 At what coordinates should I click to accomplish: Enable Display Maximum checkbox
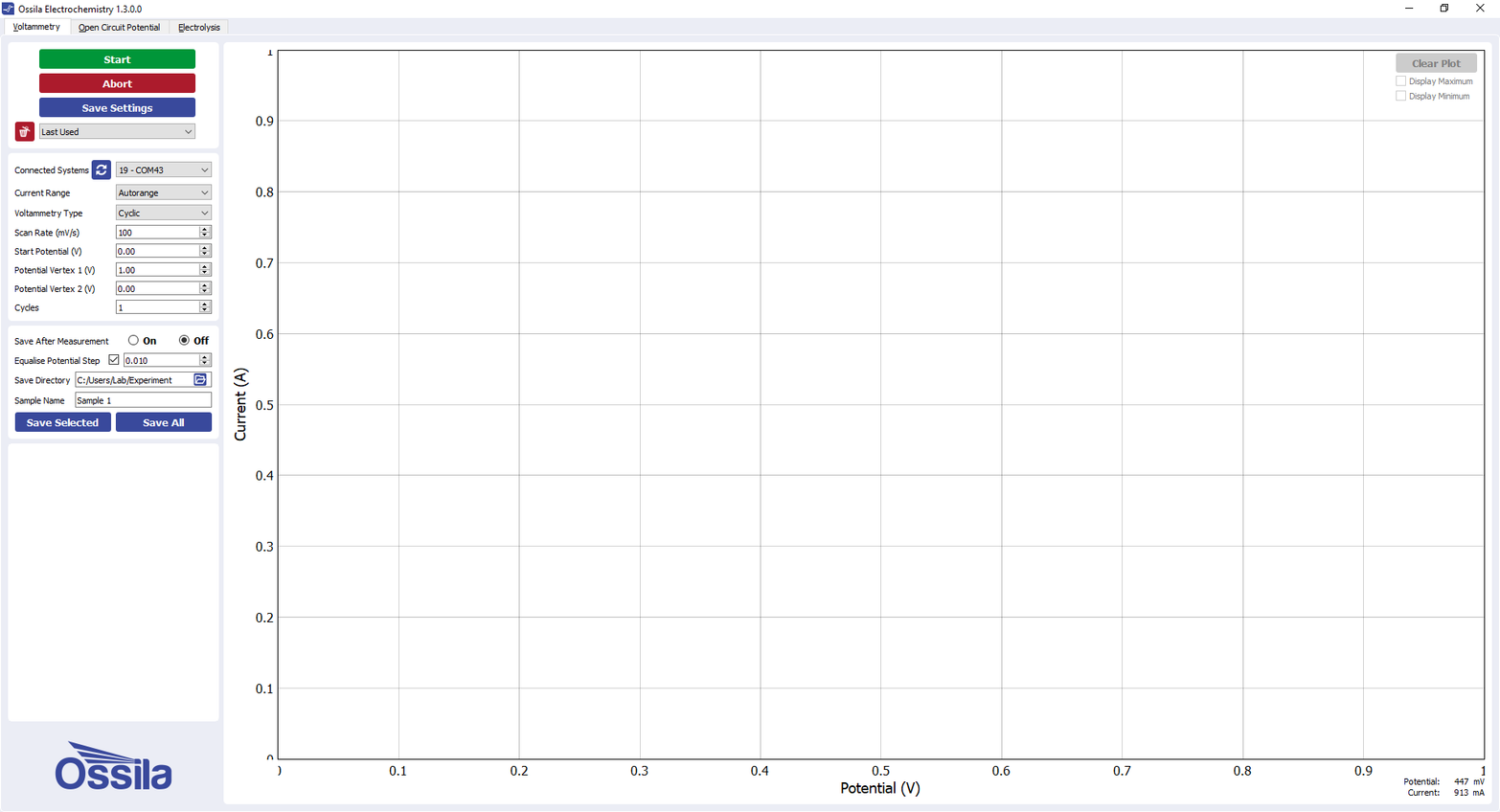[x=1401, y=81]
